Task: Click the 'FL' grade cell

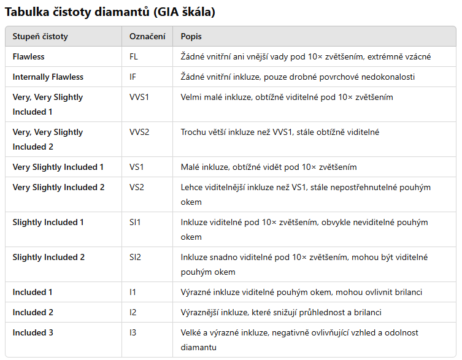Action: [133, 57]
